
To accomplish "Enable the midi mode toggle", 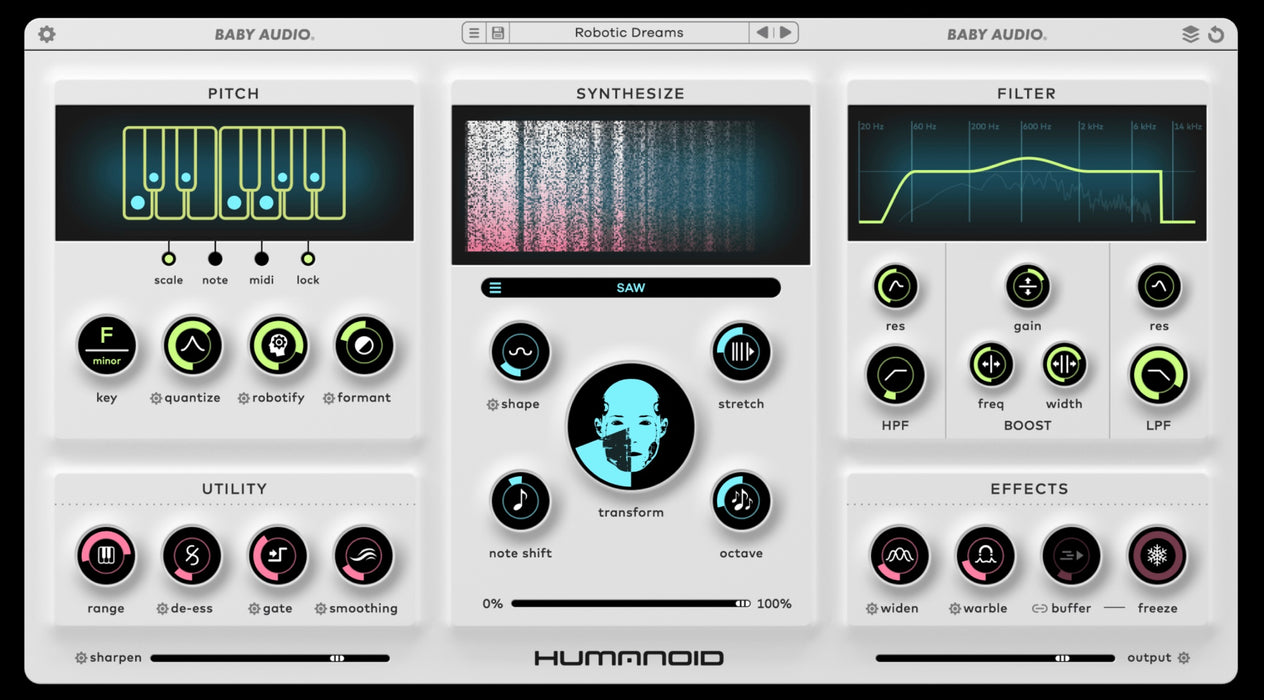I will tap(261, 259).
